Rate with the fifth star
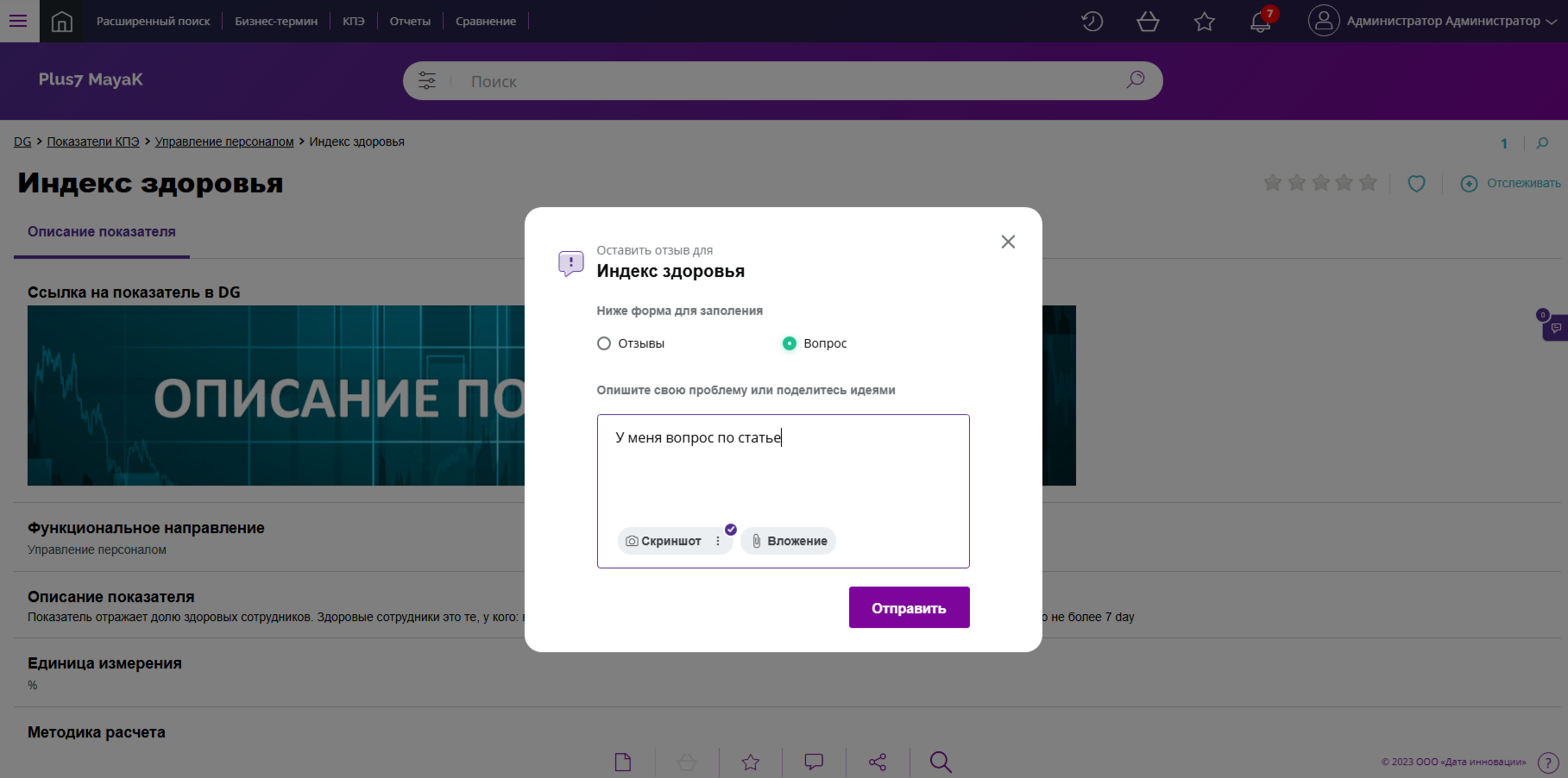Image resolution: width=1568 pixels, height=778 pixels. point(1368,183)
